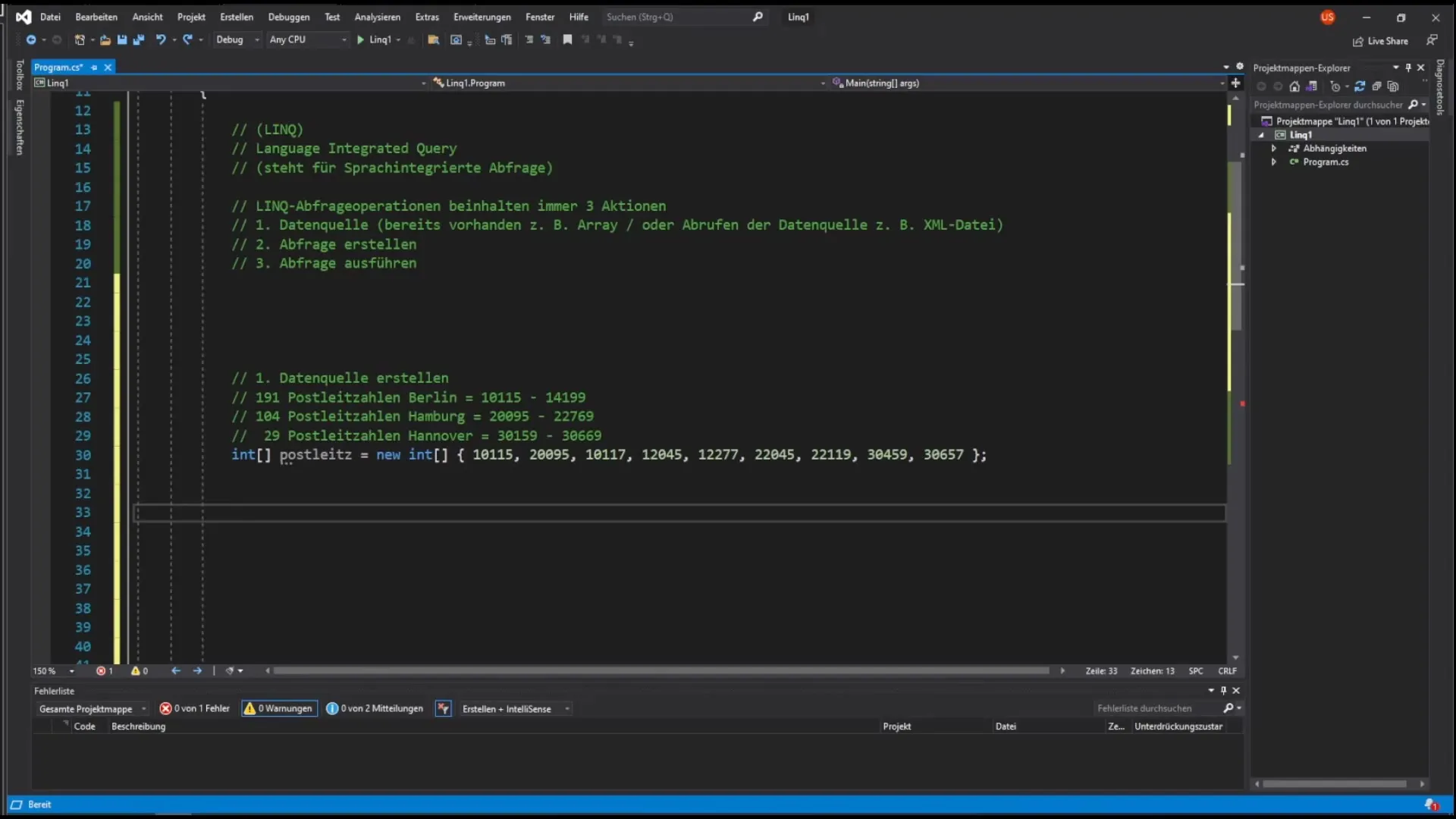
Task: Pin the Projektmappen-Explorer panel with pushpin icon
Action: point(1408,67)
